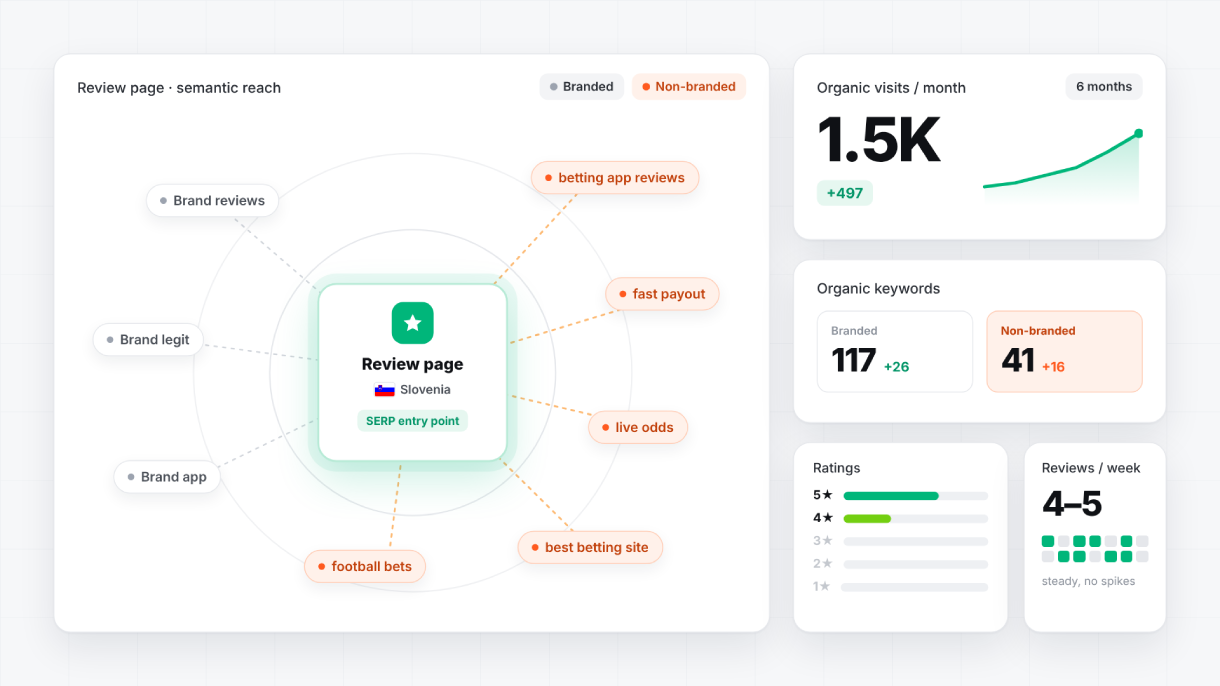1220x686 pixels.
Task: Click the 5-star rating progress bar
Action: click(916, 496)
